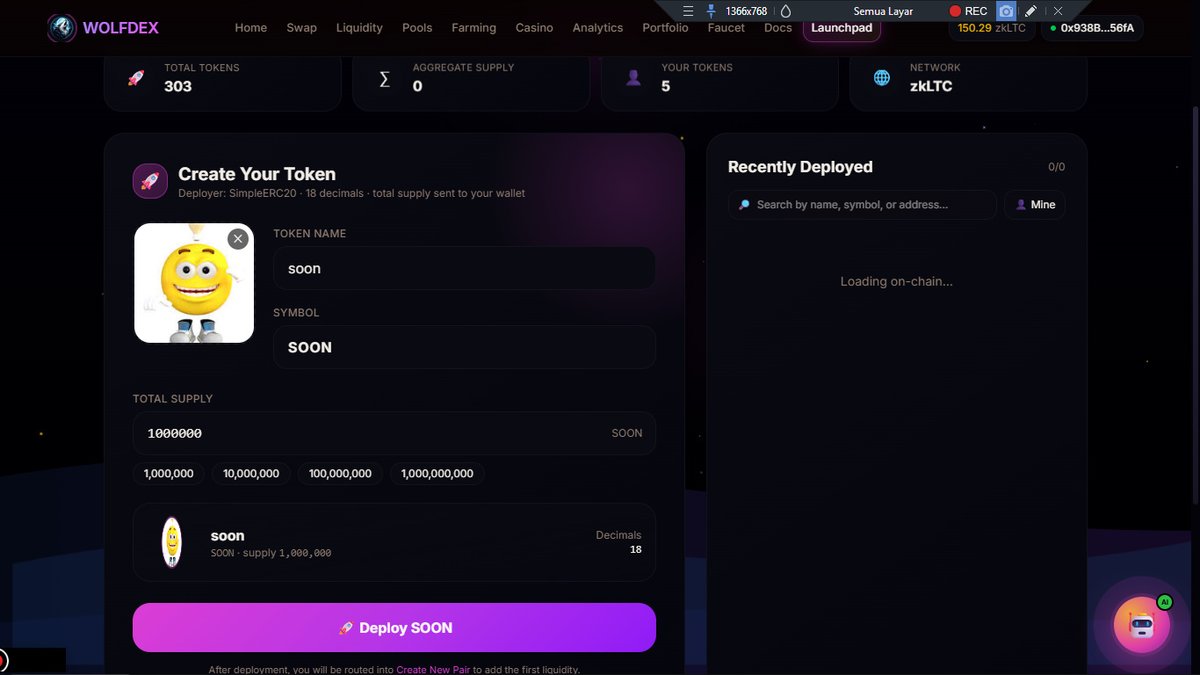Take a screenshot with the camera icon
Viewport: 1200px width, 675px height.
point(1006,11)
